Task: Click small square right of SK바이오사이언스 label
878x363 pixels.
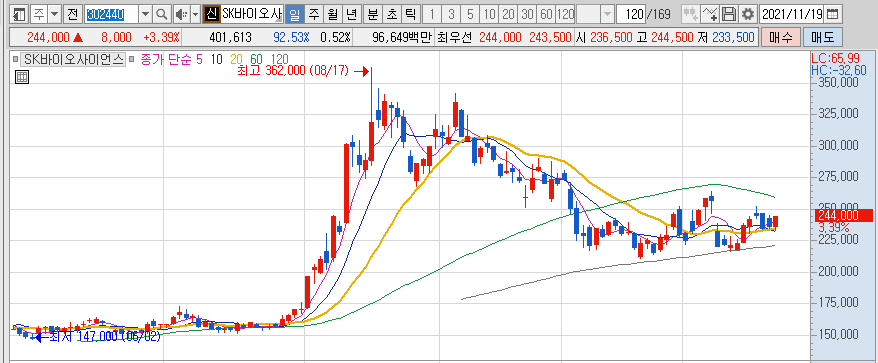Action: click(131, 59)
